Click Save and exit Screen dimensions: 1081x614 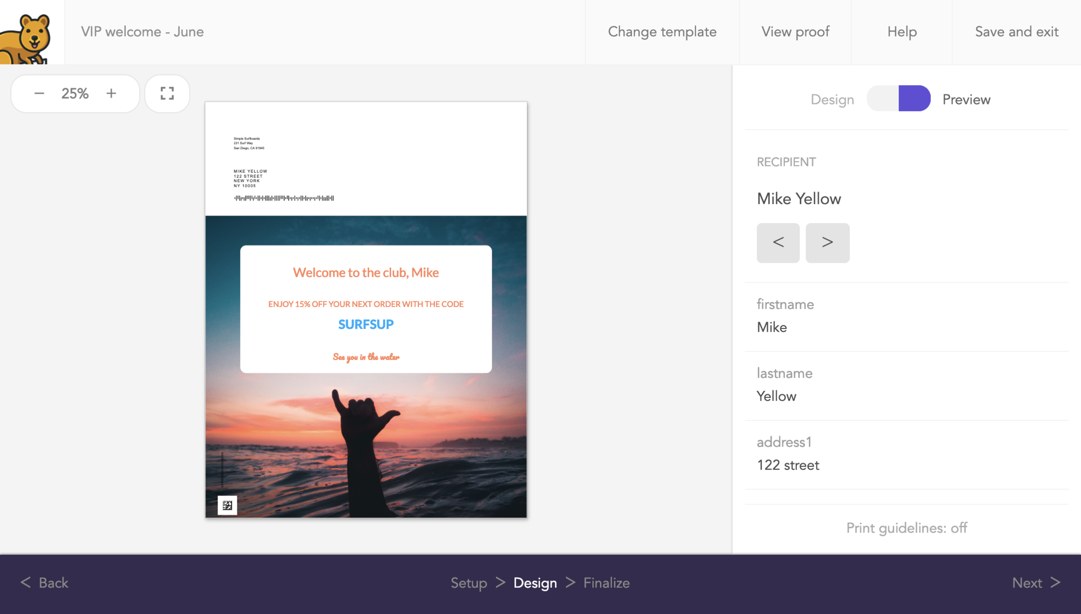pyautogui.click(x=1016, y=32)
